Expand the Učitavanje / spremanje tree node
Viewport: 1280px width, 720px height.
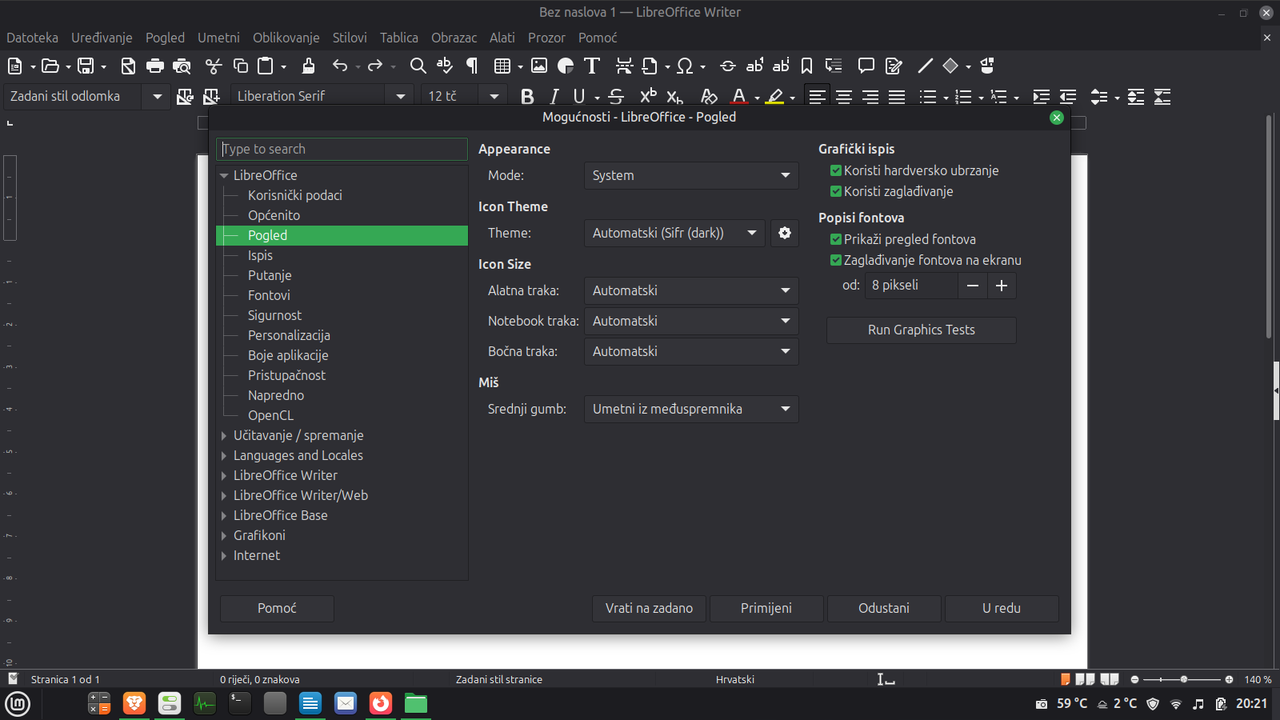(x=224, y=436)
